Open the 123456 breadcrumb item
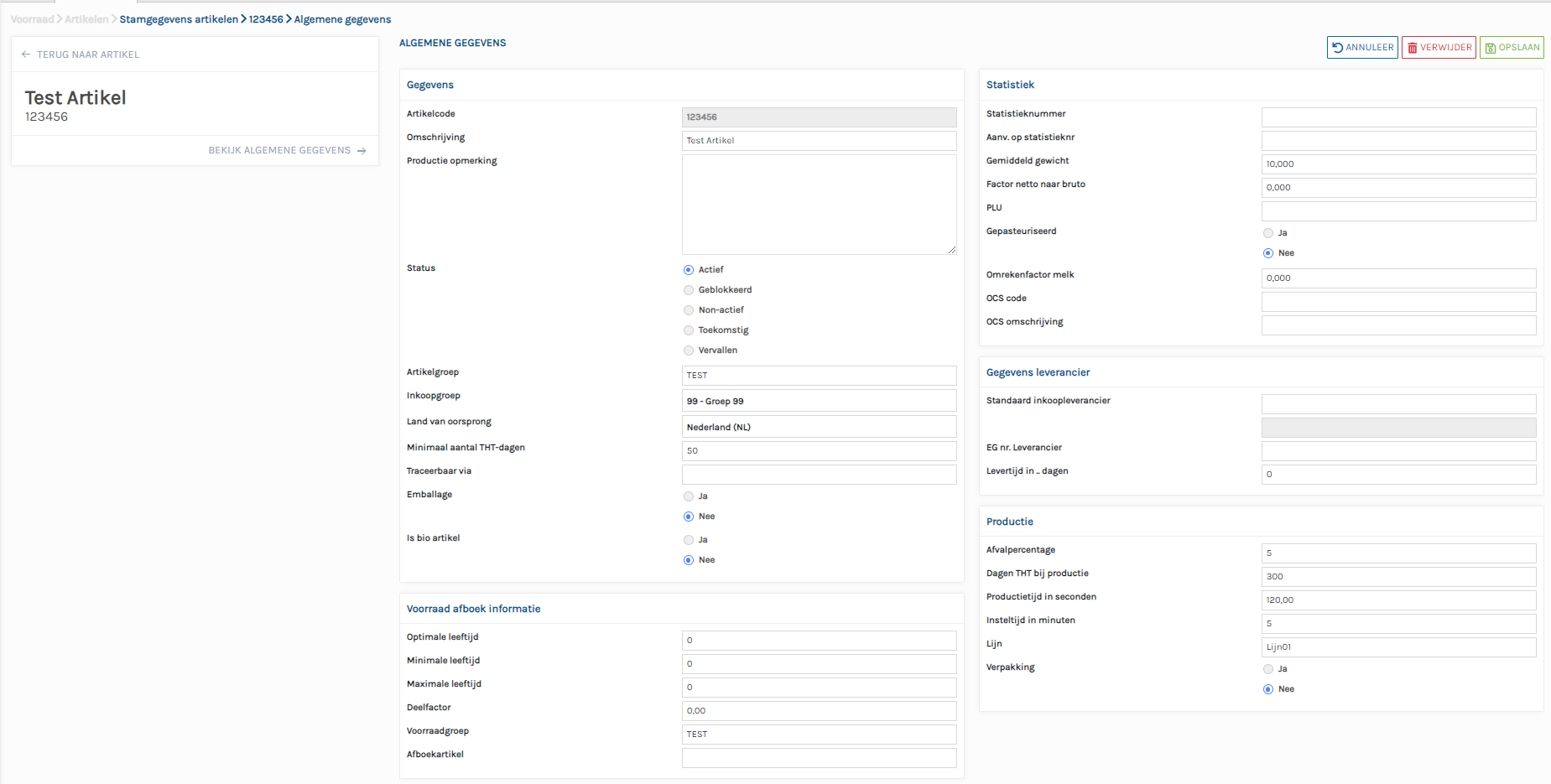The width and height of the screenshot is (1551, 784). point(266,19)
